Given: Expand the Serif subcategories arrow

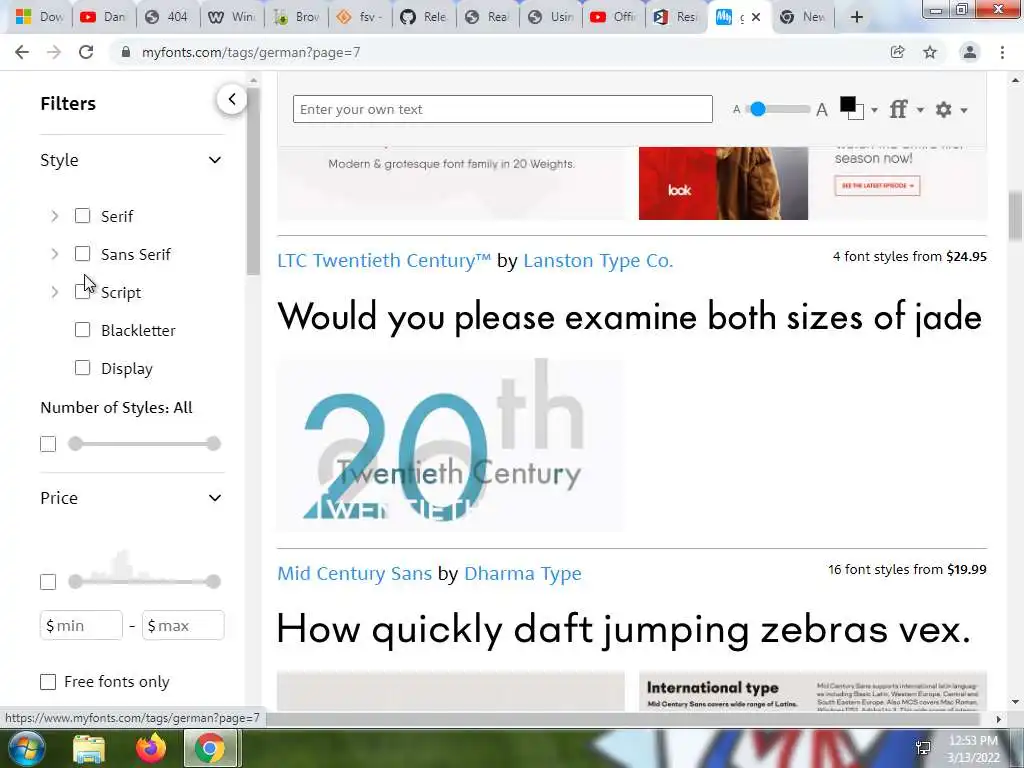Looking at the screenshot, I should tap(55, 216).
